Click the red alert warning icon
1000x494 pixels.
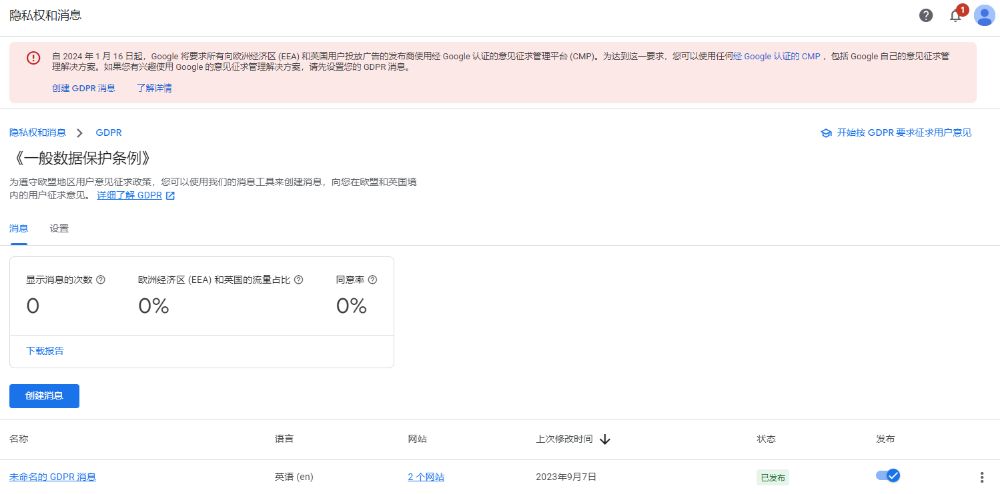tap(33, 57)
